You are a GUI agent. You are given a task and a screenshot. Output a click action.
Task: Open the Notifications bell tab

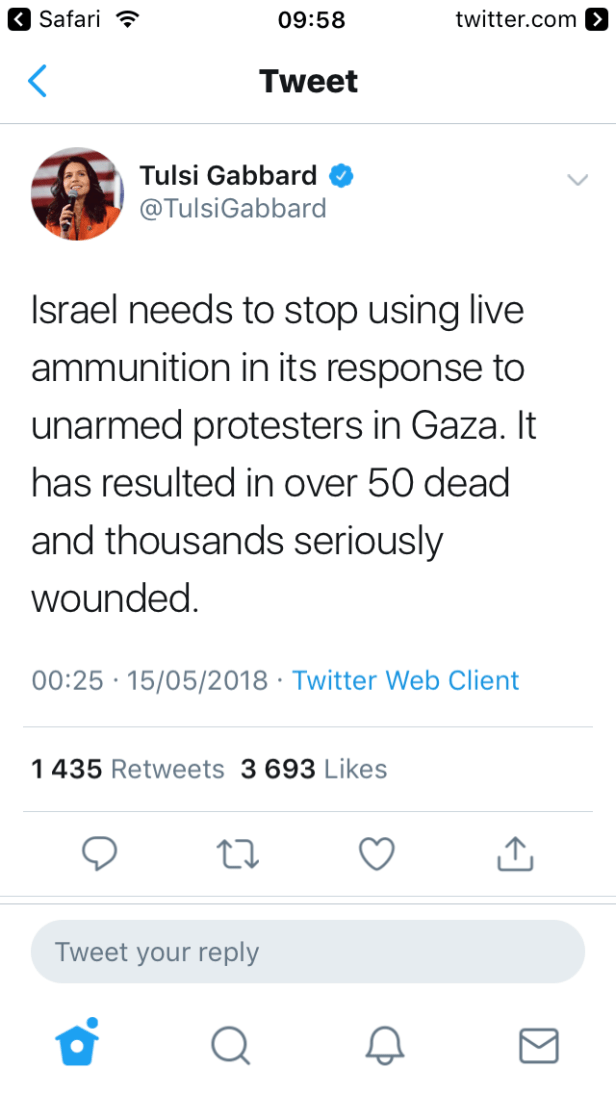(385, 1046)
